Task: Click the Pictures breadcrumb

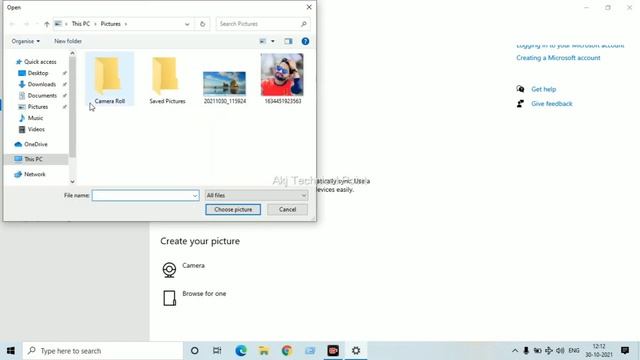Action: point(111,24)
